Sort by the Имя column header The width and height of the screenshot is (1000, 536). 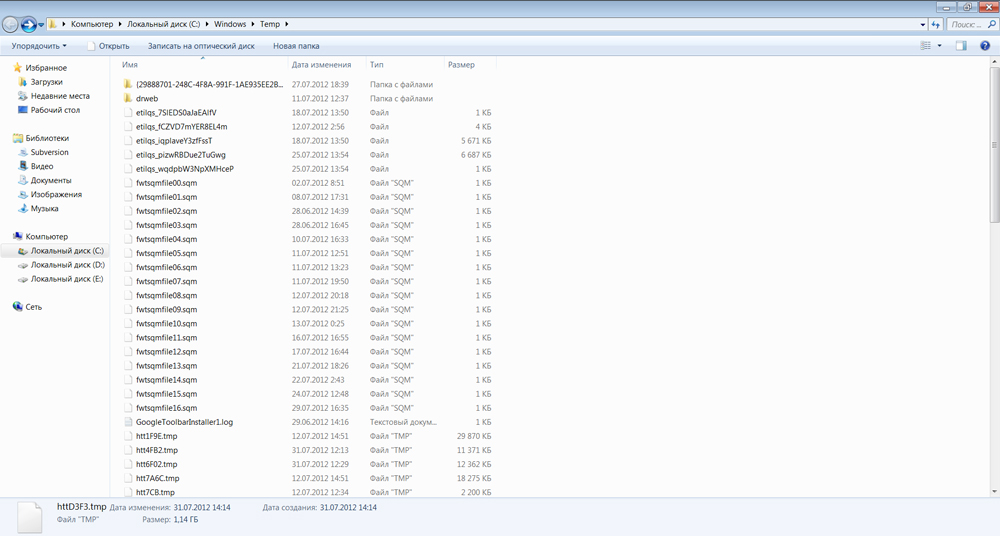tap(203, 64)
